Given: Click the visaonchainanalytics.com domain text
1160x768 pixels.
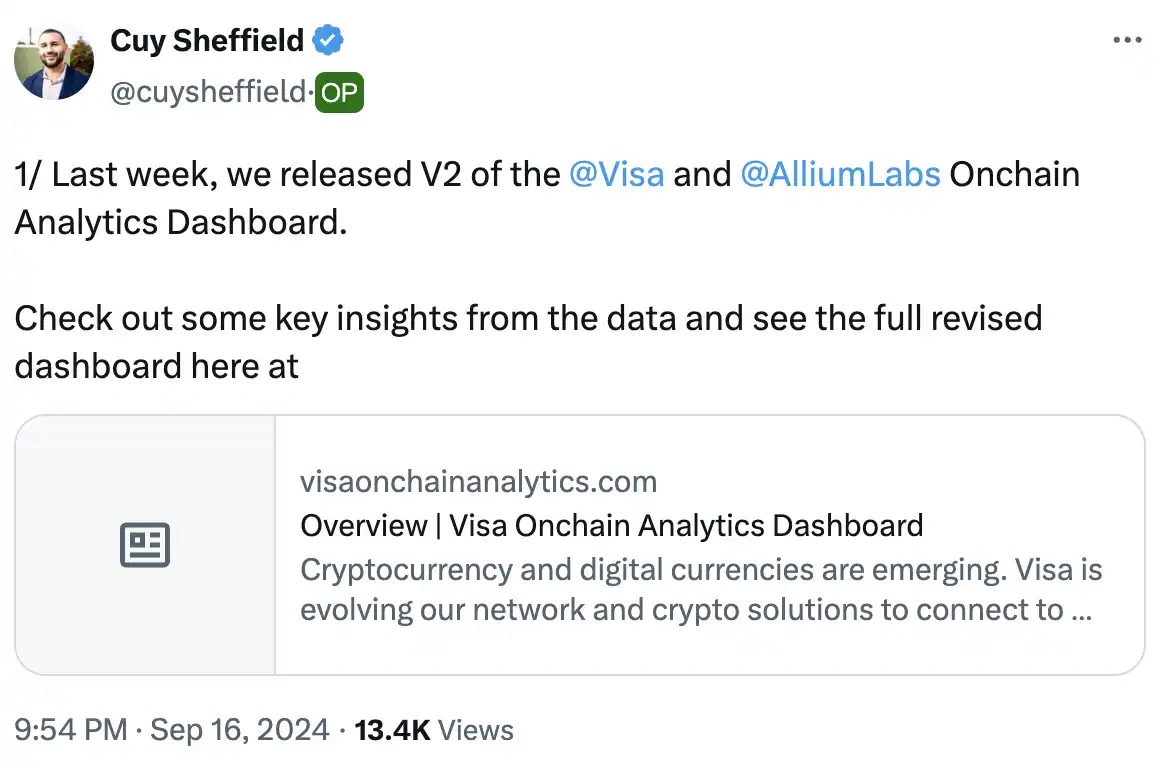Looking at the screenshot, I should click(478, 482).
